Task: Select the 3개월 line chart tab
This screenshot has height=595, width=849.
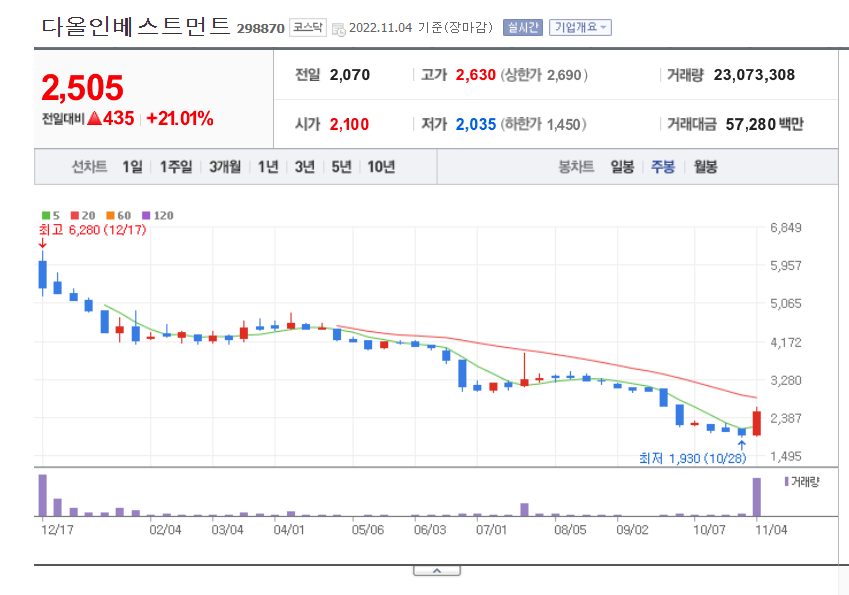Action: point(225,167)
